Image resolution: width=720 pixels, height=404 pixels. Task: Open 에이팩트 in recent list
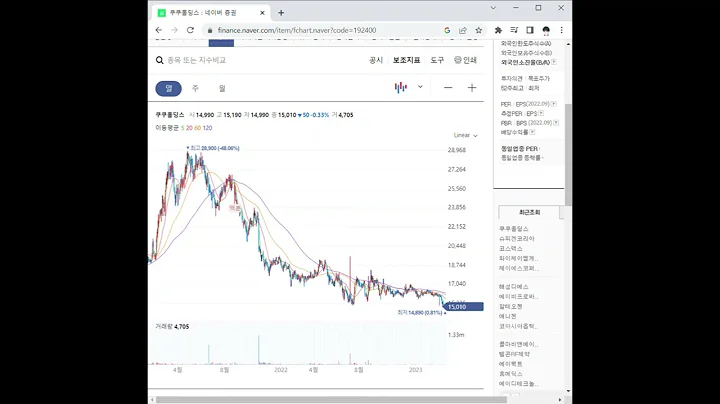[x=511, y=364]
